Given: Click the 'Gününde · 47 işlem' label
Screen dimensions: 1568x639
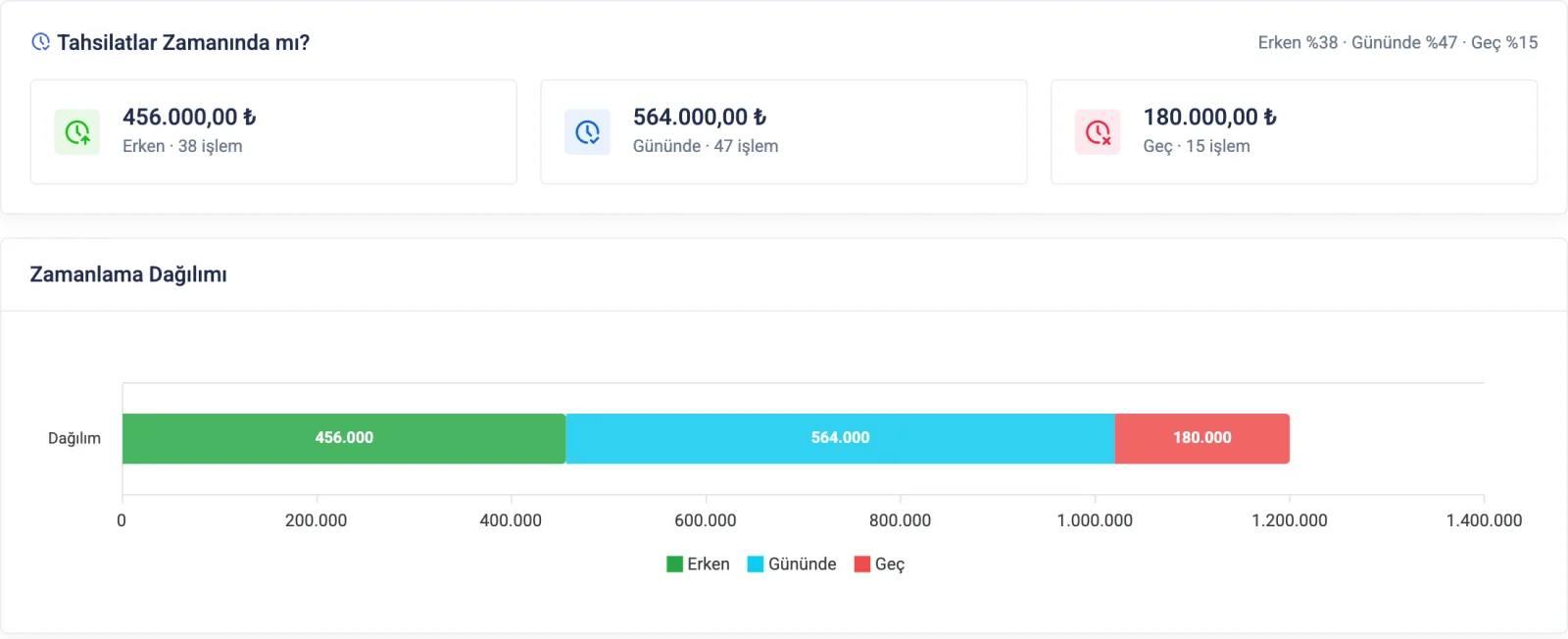Looking at the screenshot, I should pos(706,146).
